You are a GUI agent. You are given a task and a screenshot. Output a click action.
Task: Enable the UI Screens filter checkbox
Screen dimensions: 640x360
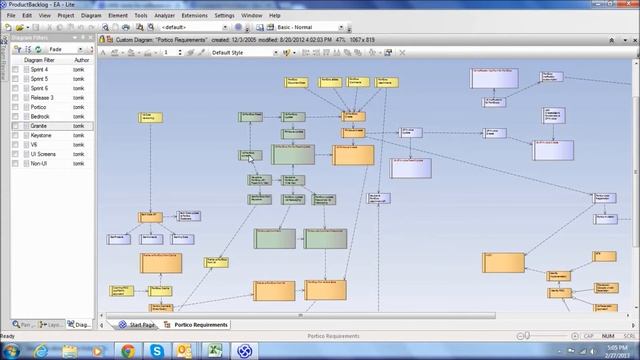click(16, 154)
